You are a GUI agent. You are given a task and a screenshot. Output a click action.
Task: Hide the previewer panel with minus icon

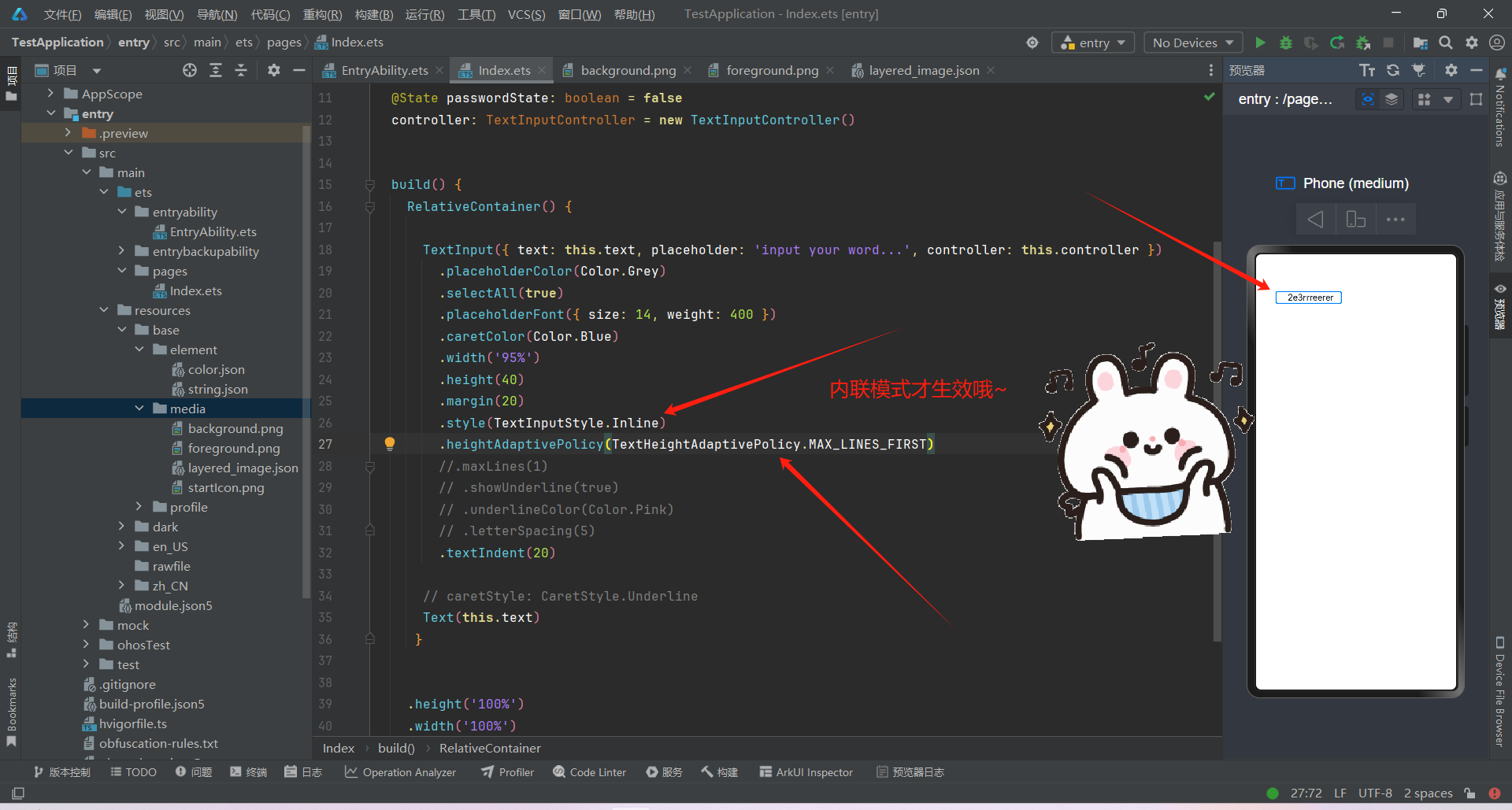[x=1477, y=71]
